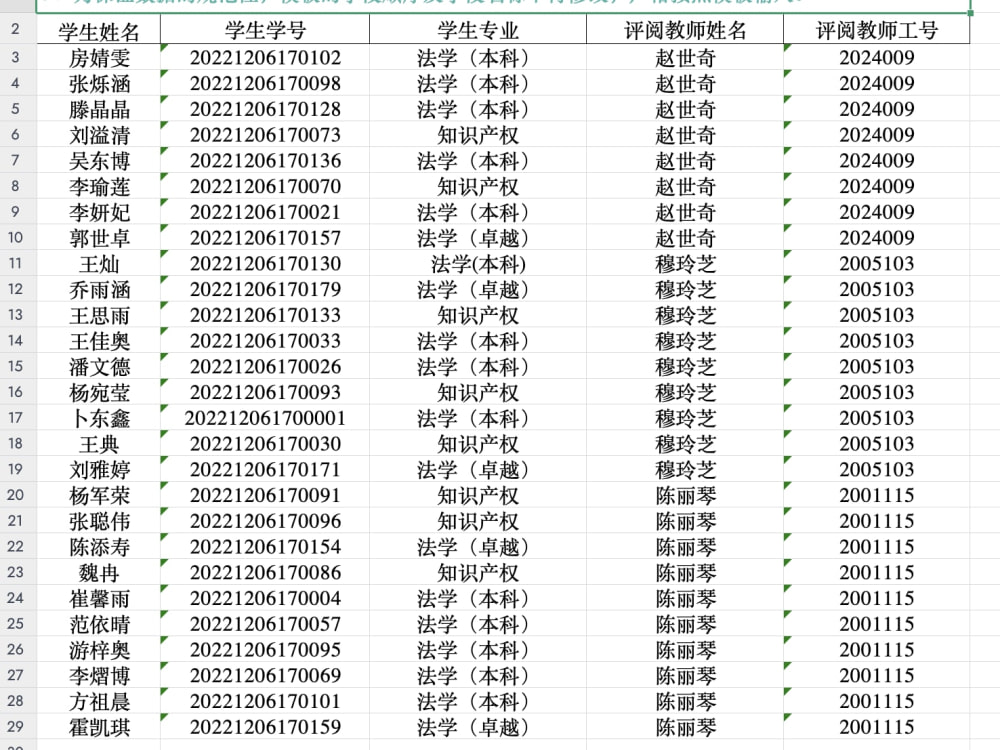Select student ID cell 202212061700001
Image resolution: width=1000 pixels, height=750 pixels.
click(x=265, y=418)
